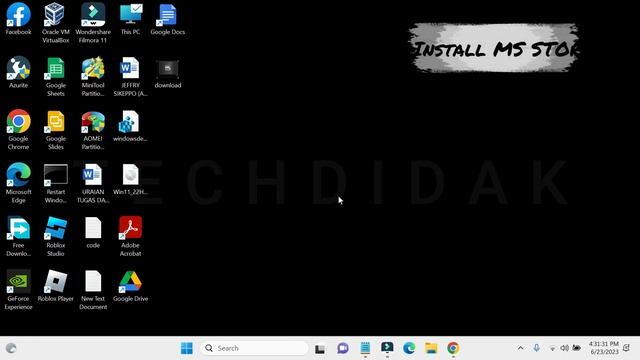Click the microphone tray icon
This screenshot has height=360, width=640.
click(x=536, y=348)
